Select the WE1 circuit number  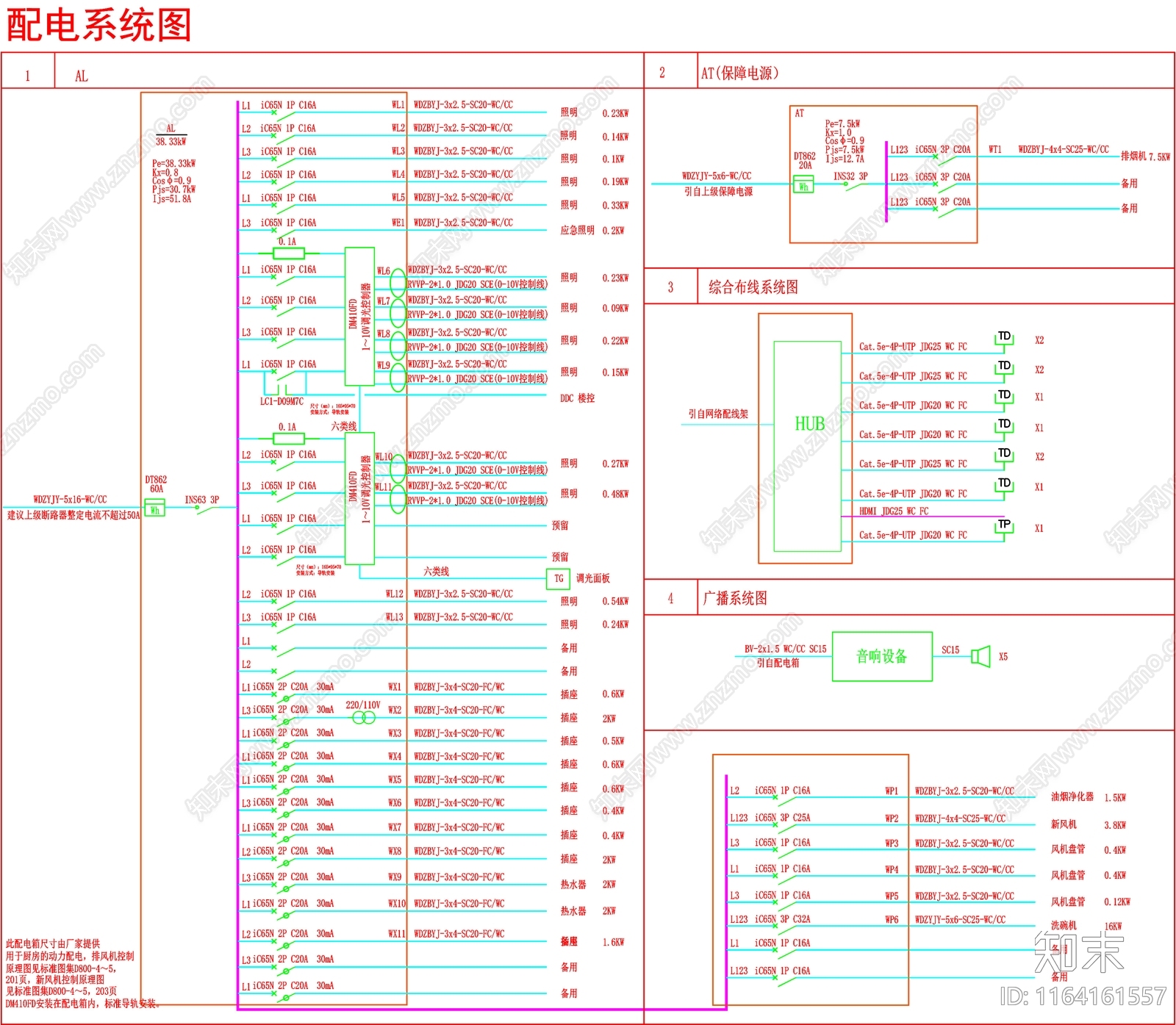click(398, 223)
